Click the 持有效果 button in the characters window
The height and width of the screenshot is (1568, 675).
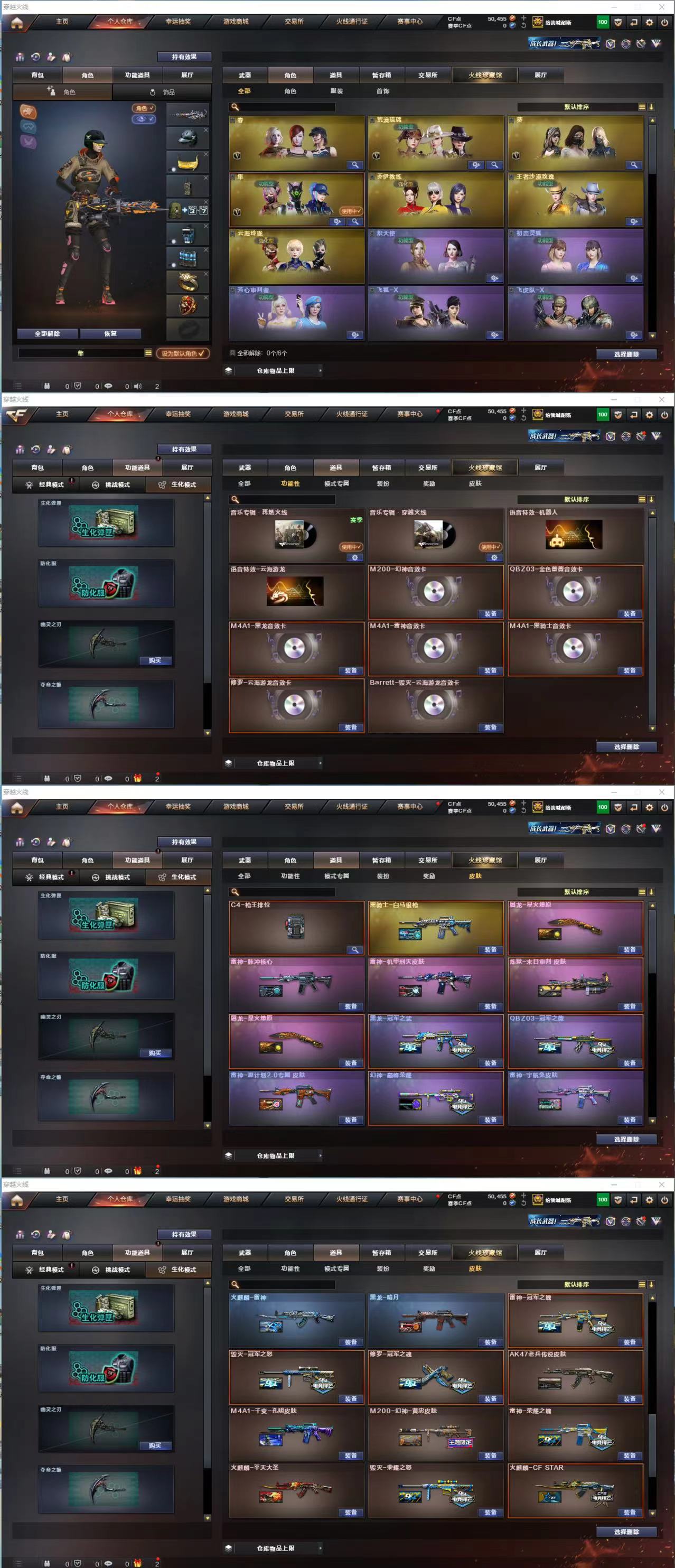pos(184,57)
